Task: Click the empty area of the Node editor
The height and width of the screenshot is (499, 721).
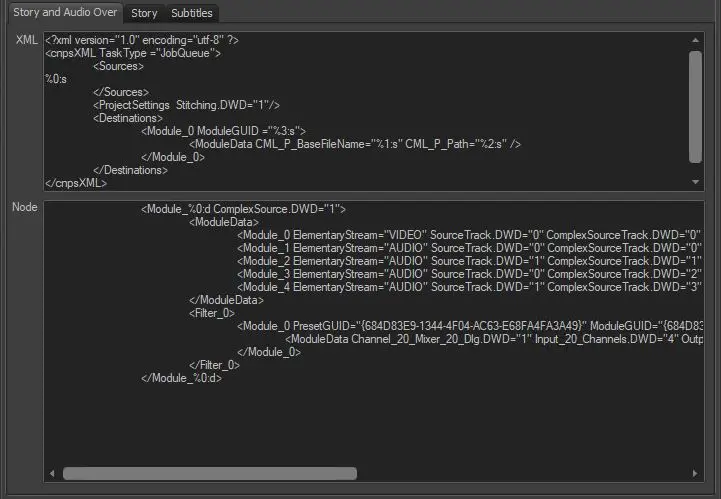Action: (370, 420)
